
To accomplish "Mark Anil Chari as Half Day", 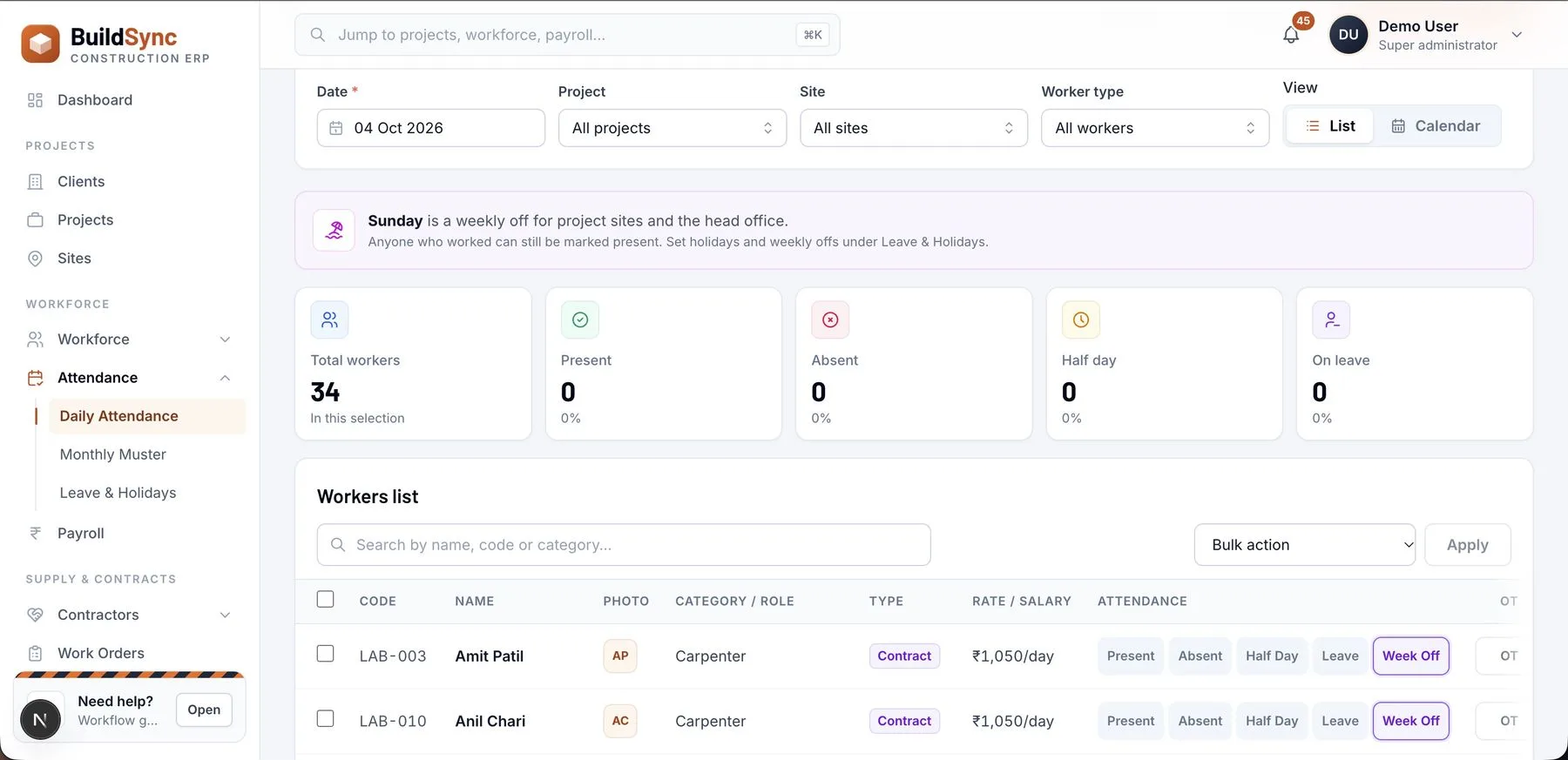I will 1272,721.
